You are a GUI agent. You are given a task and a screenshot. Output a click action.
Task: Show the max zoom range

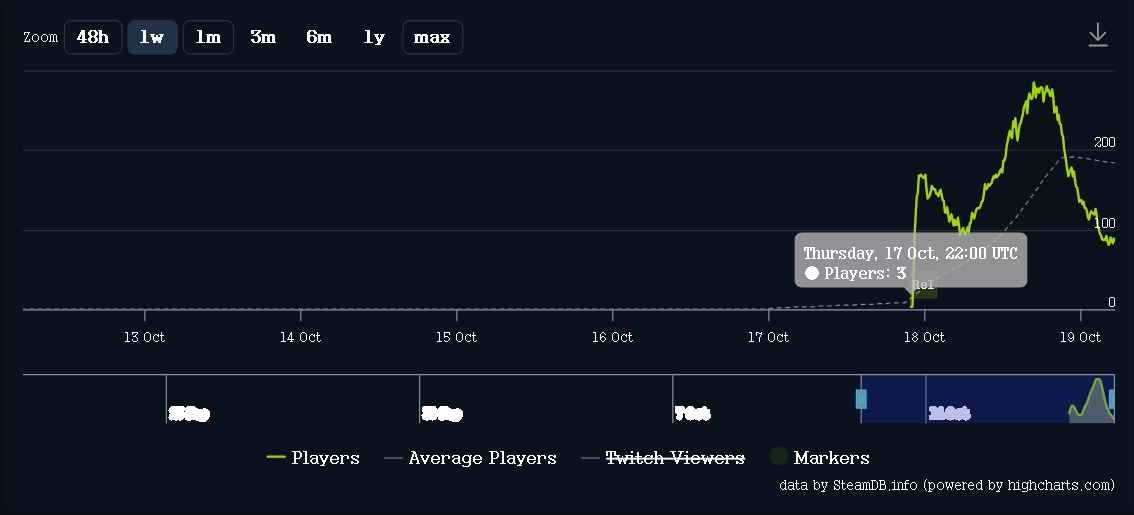pos(432,38)
